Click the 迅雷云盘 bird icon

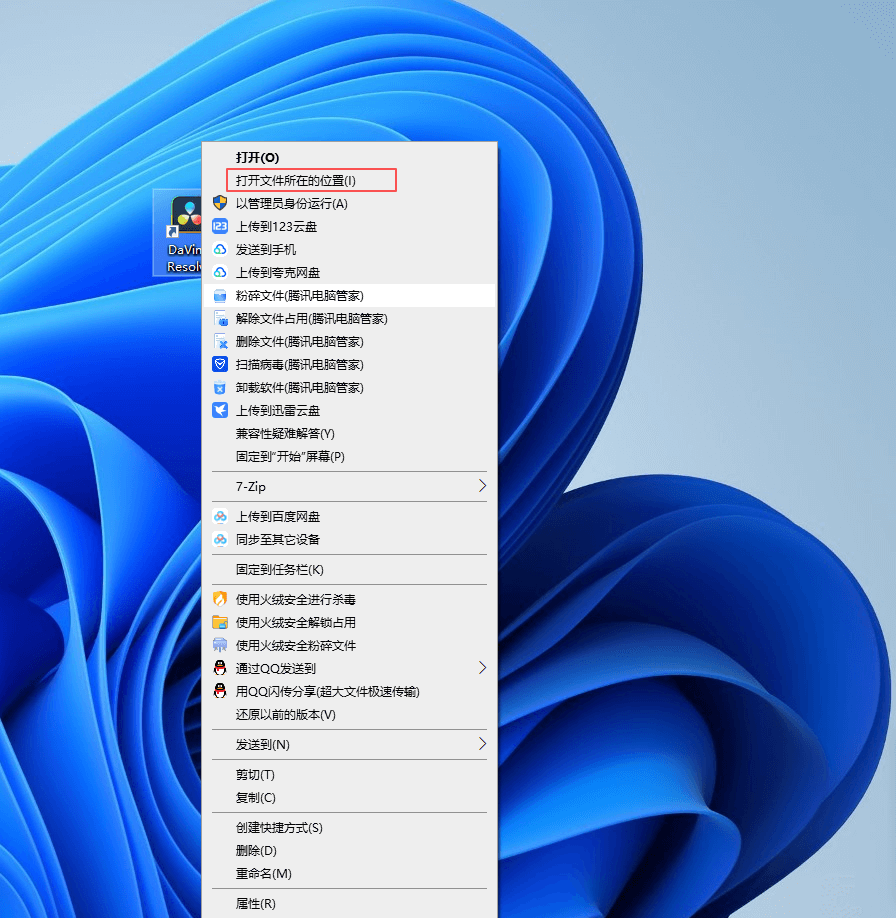point(219,410)
